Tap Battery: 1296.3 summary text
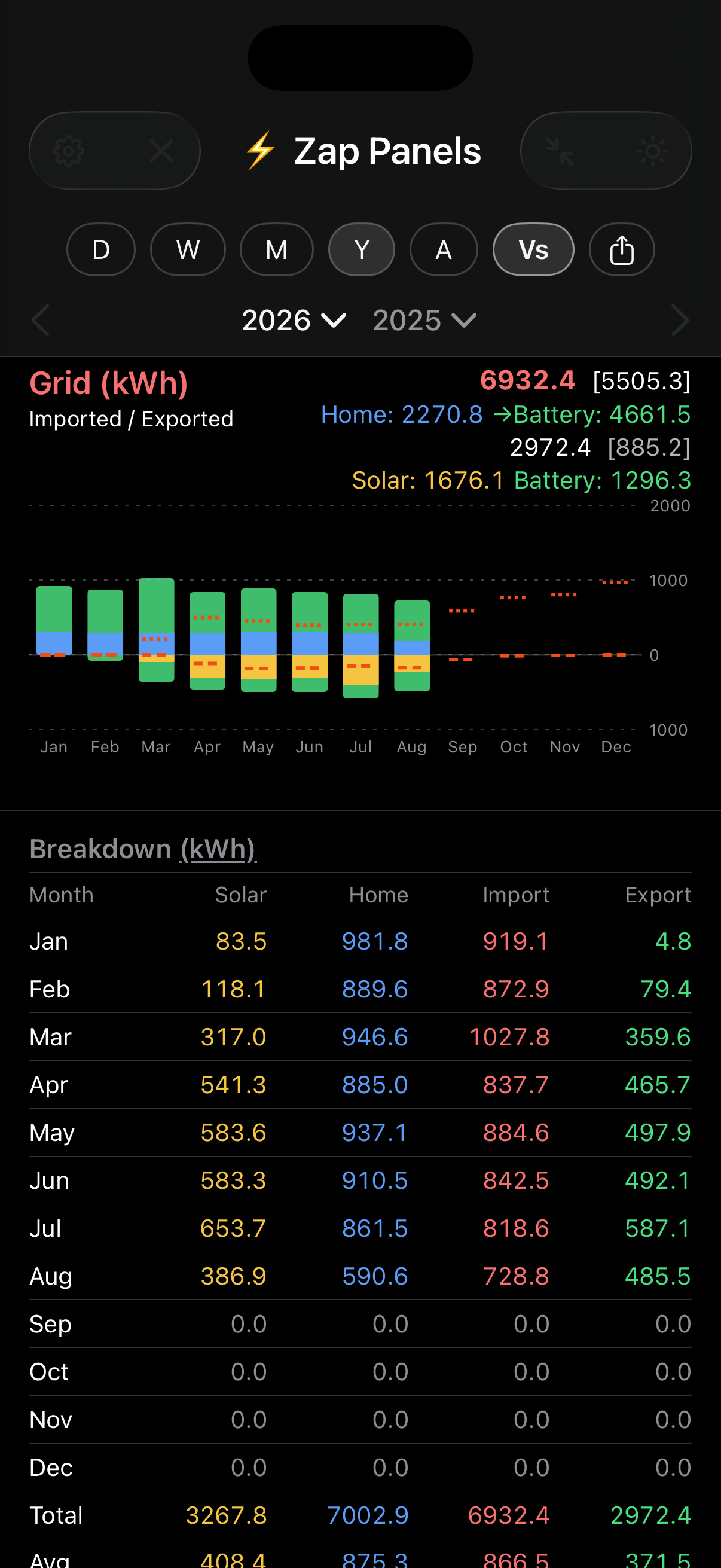Screen dimensions: 721x1568 (603, 480)
